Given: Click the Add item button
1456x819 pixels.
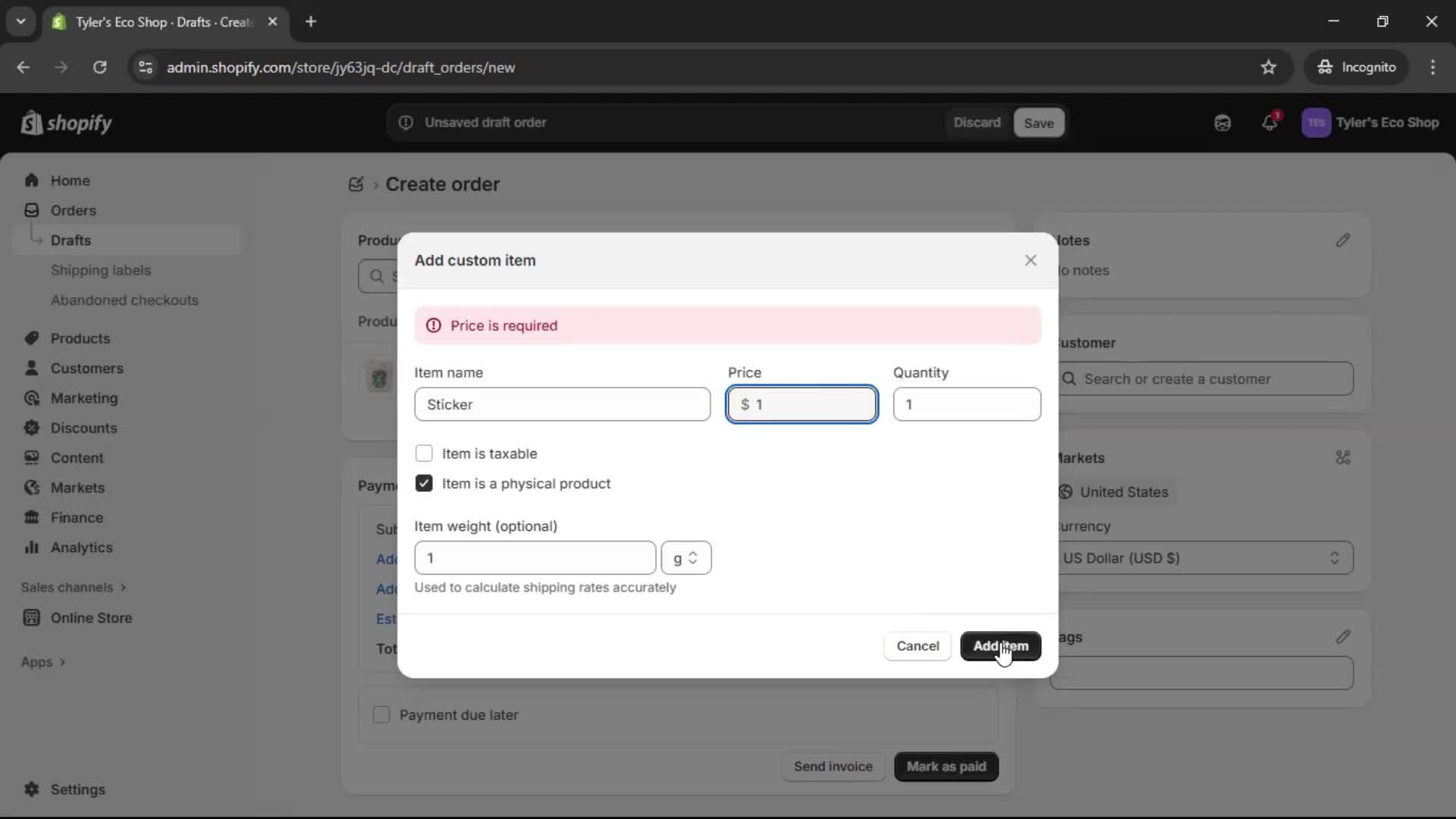Looking at the screenshot, I should [x=999, y=646].
